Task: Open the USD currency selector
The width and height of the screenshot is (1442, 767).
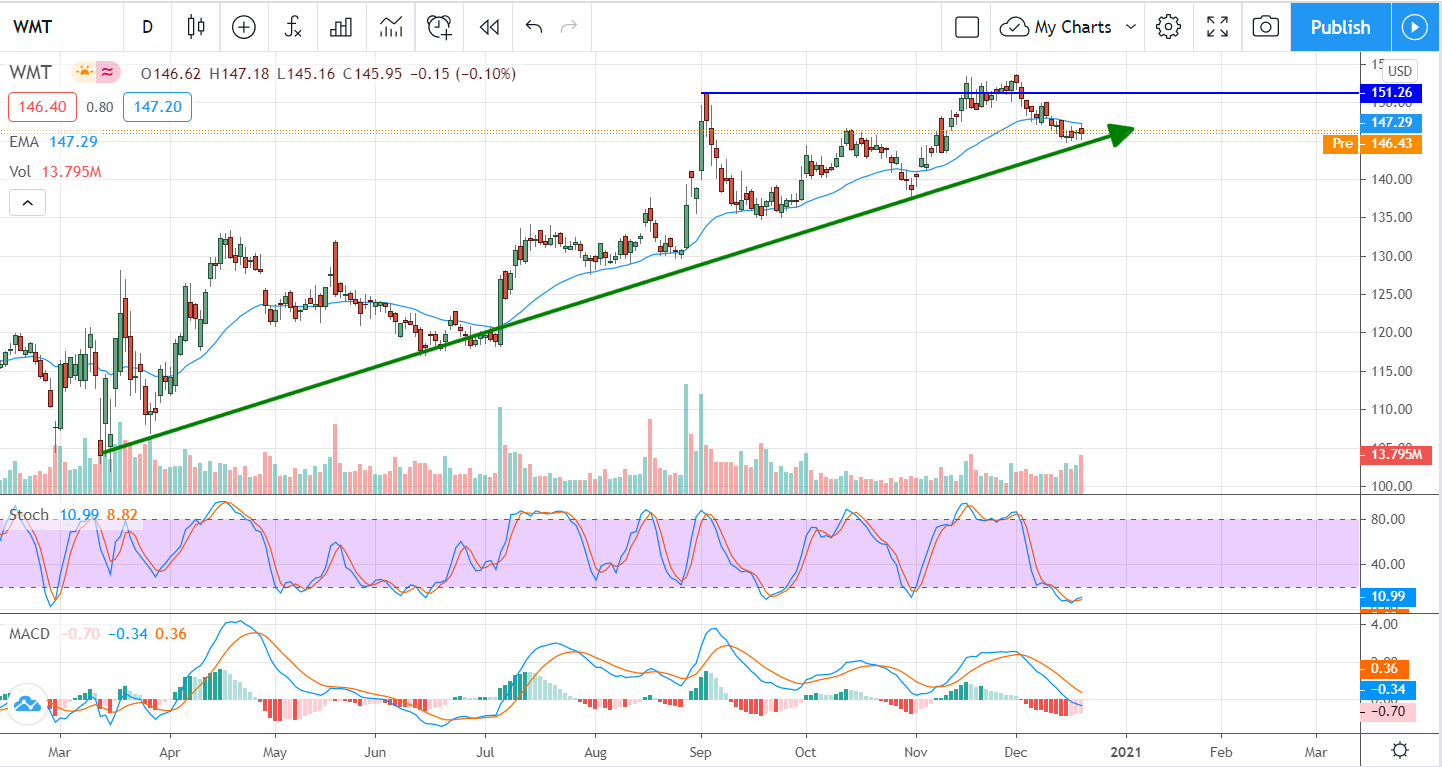Action: click(1399, 71)
